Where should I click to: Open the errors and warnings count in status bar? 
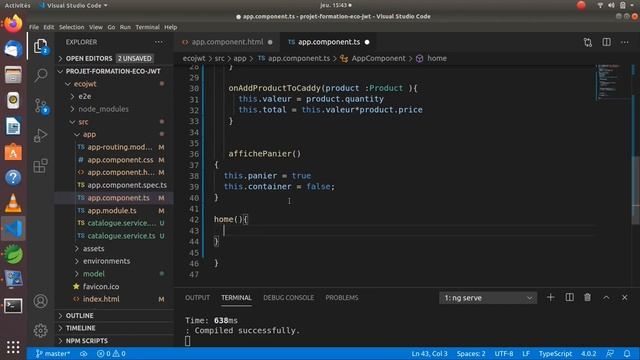tap(111, 353)
